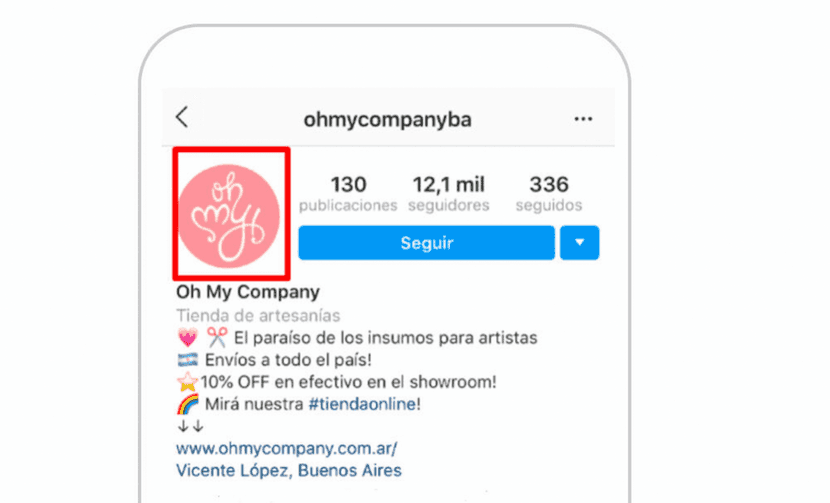
Task: Click the star emoji before 10% OFF
Action: click(187, 381)
